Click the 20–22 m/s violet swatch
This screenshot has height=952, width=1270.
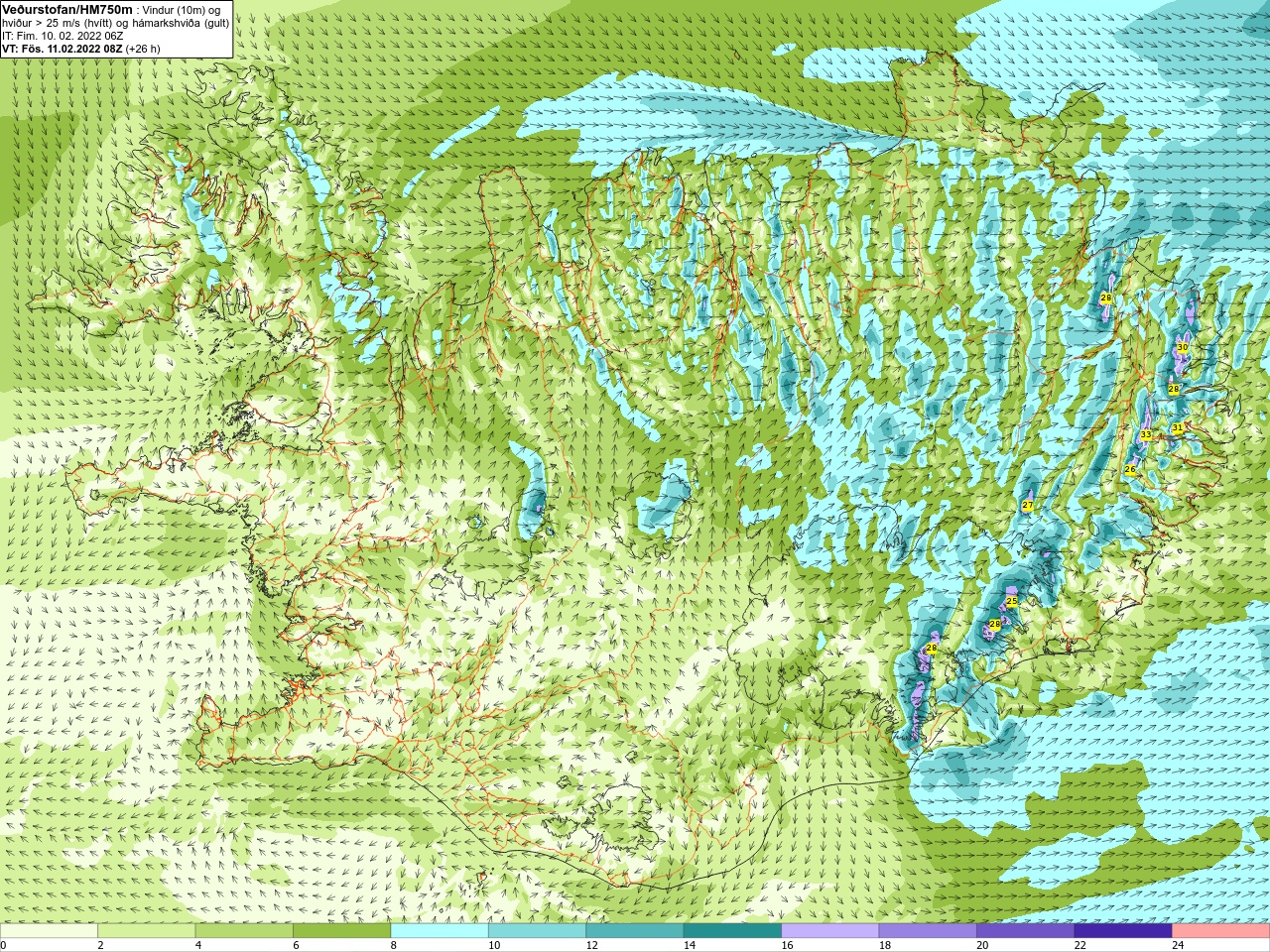coord(1026,931)
